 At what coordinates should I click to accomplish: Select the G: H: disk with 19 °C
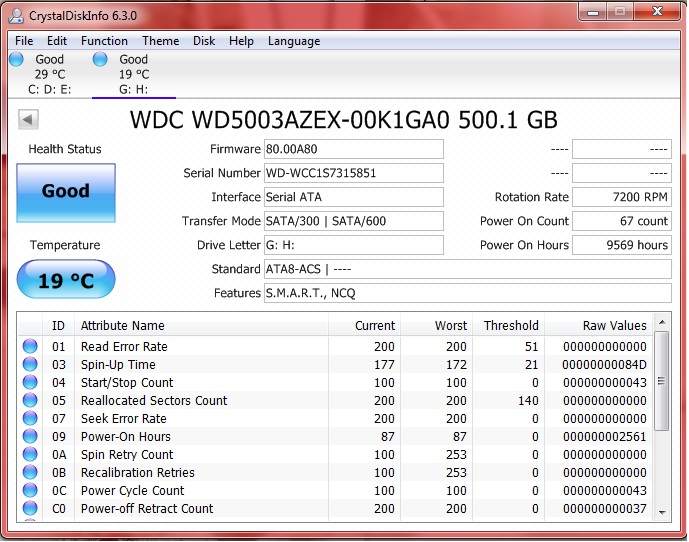pos(132,74)
